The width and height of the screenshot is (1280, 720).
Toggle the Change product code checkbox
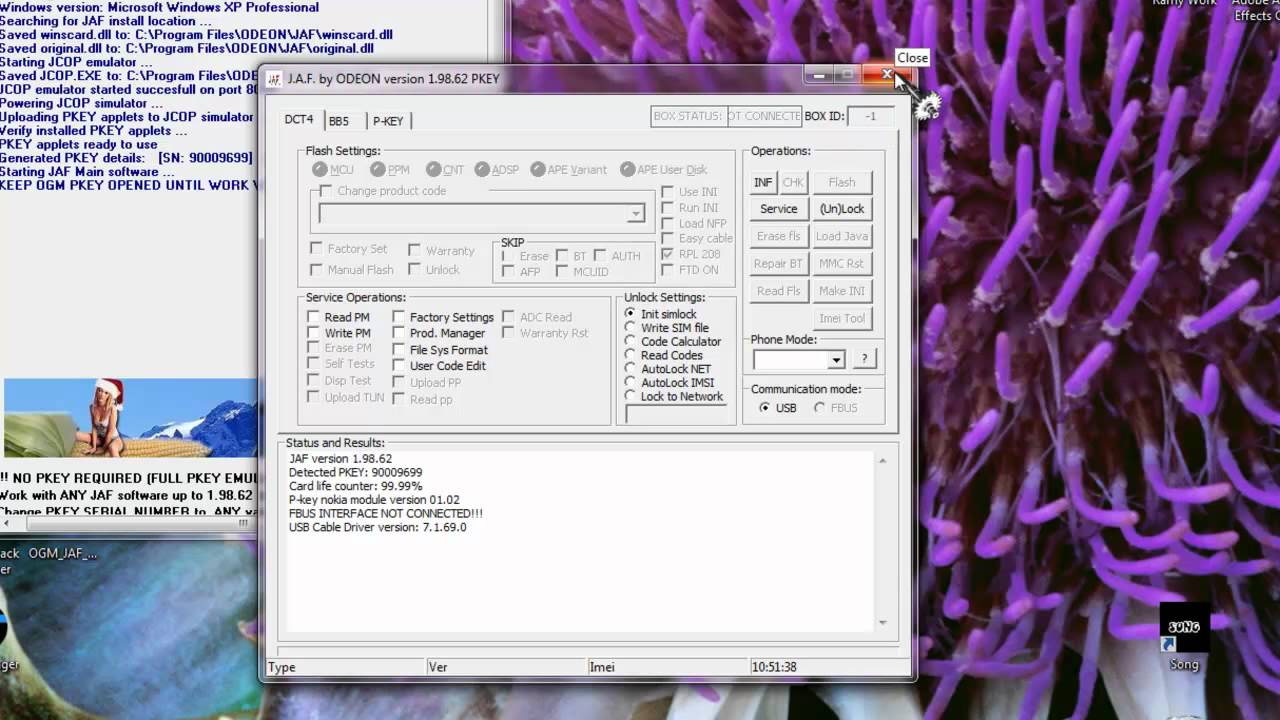point(325,191)
